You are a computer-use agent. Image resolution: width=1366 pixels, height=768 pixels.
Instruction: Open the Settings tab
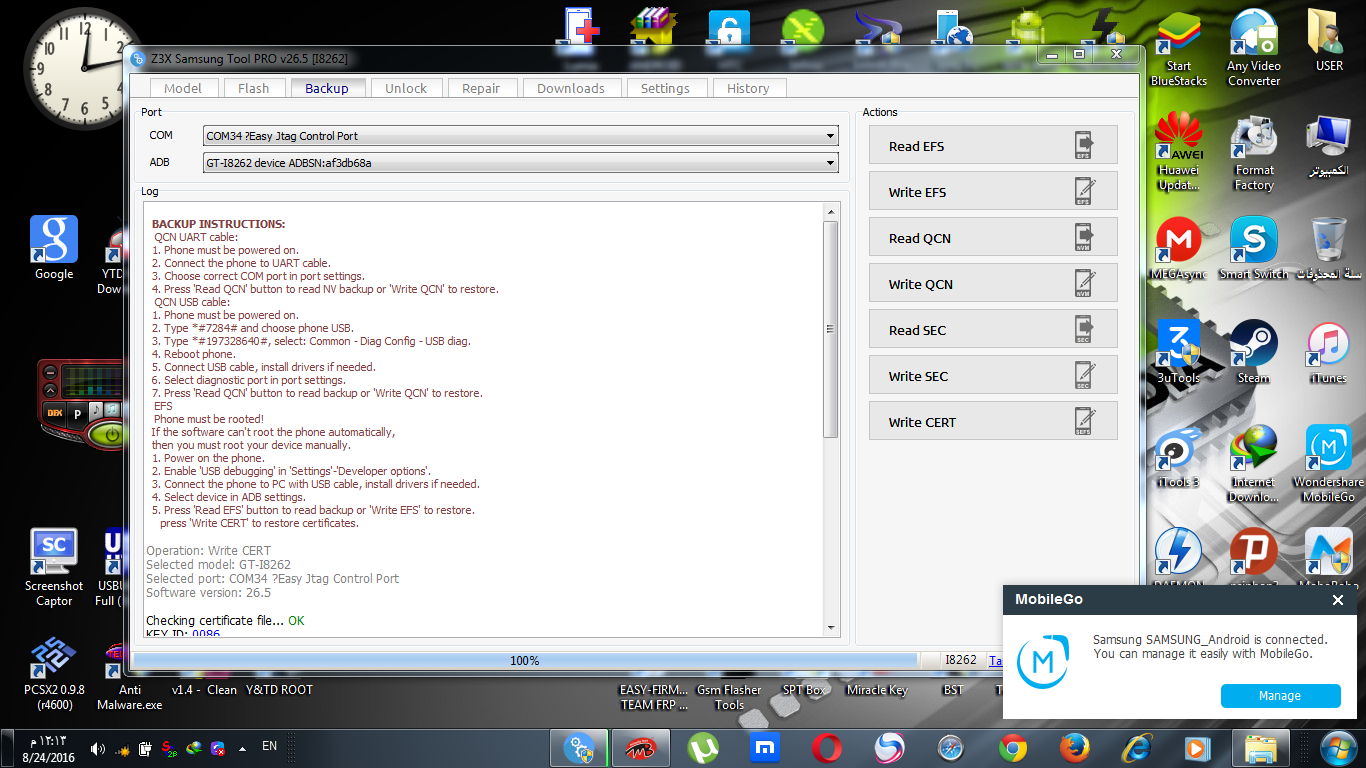[665, 88]
